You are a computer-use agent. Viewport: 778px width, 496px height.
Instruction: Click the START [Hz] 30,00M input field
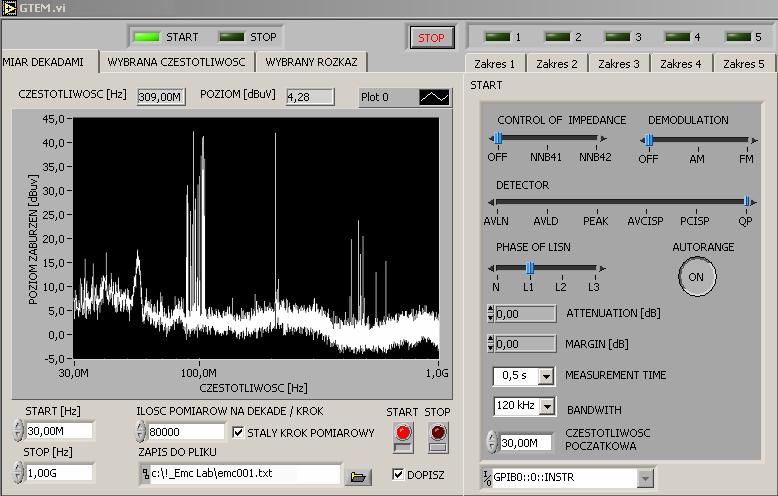(59, 431)
